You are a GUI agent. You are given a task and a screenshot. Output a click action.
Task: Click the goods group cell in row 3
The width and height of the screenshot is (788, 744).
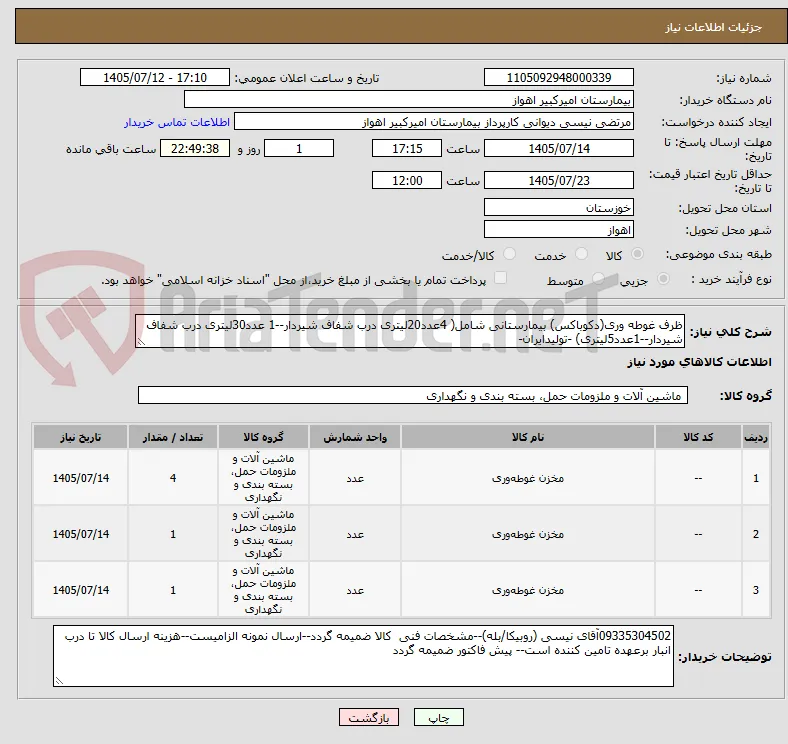coord(263,589)
